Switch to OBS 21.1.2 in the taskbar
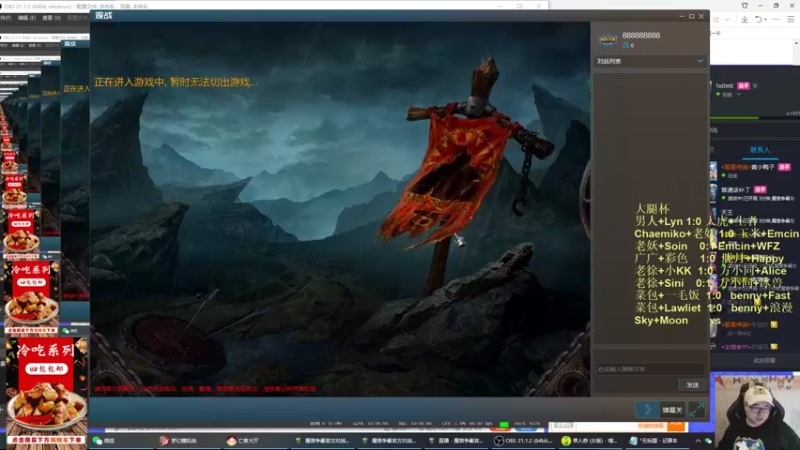Screen dimensions: 800x450 (523, 441)
